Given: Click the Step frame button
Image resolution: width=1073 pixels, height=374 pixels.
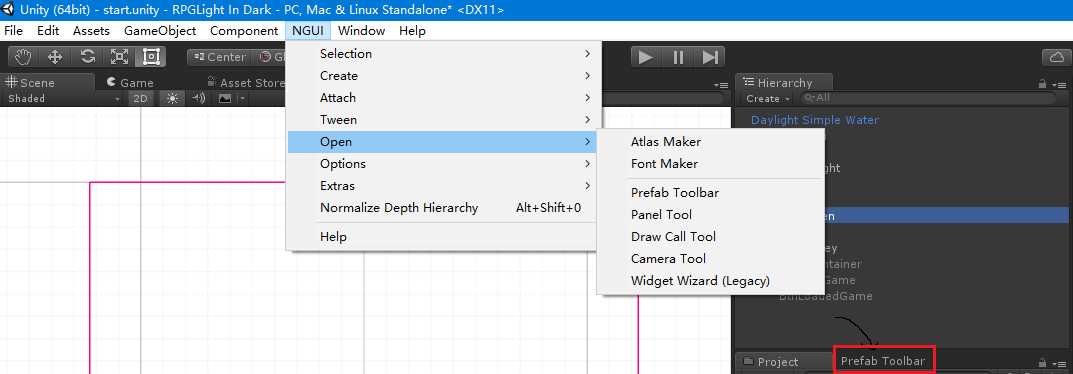Looking at the screenshot, I should [710, 57].
